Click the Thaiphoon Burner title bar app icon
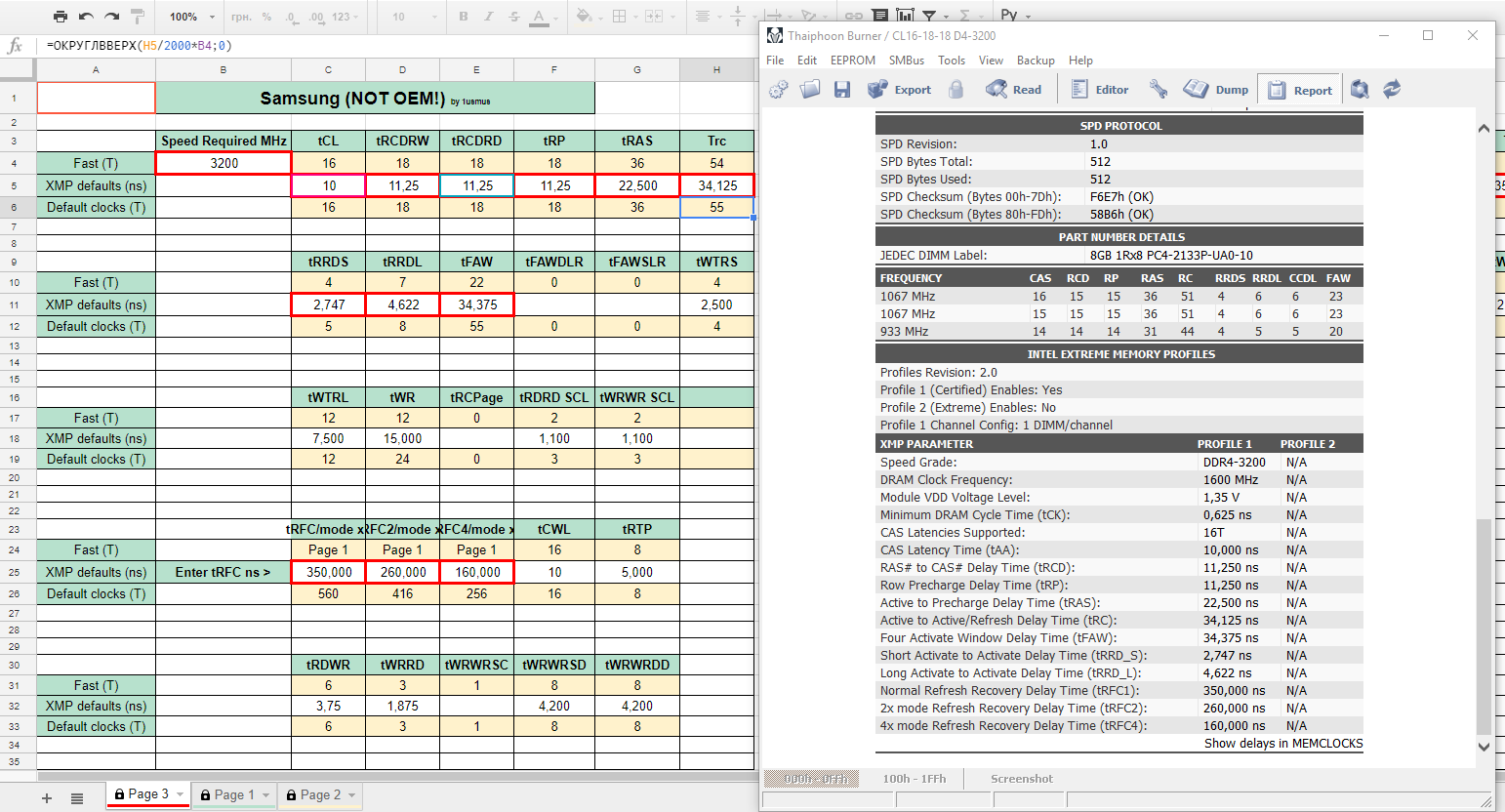The width and height of the screenshot is (1505, 812). 775,35
